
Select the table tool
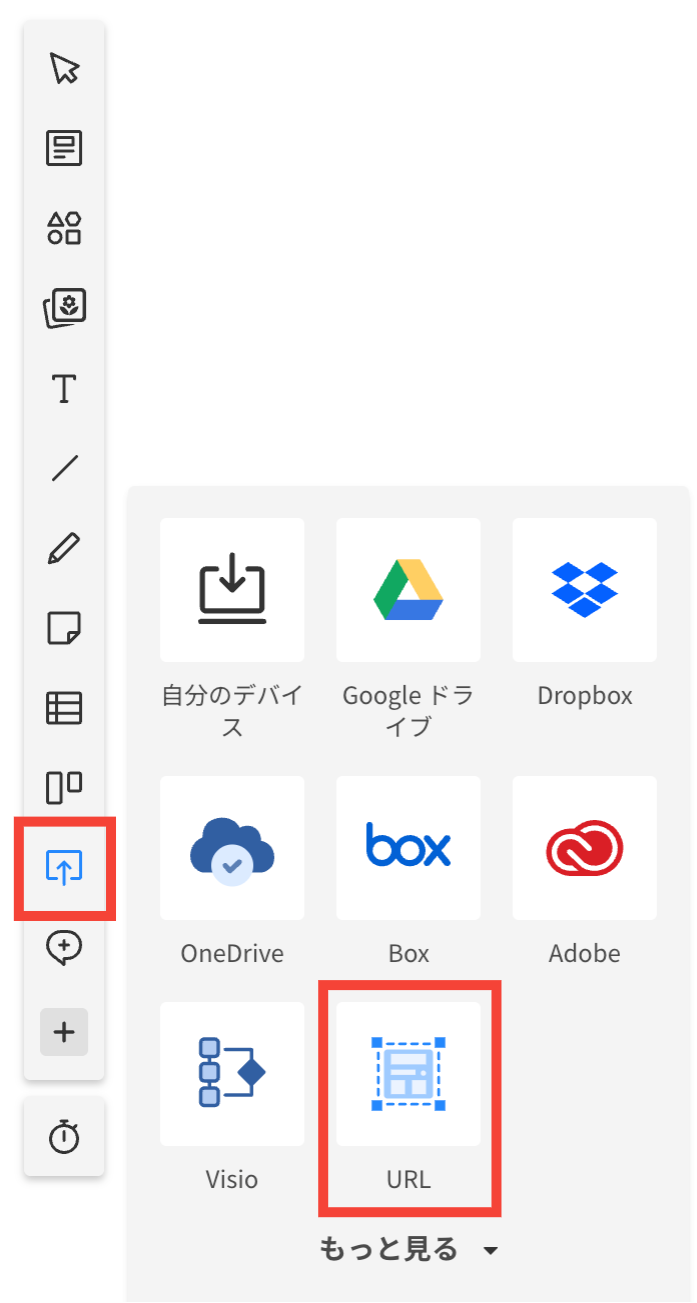[x=64, y=709]
